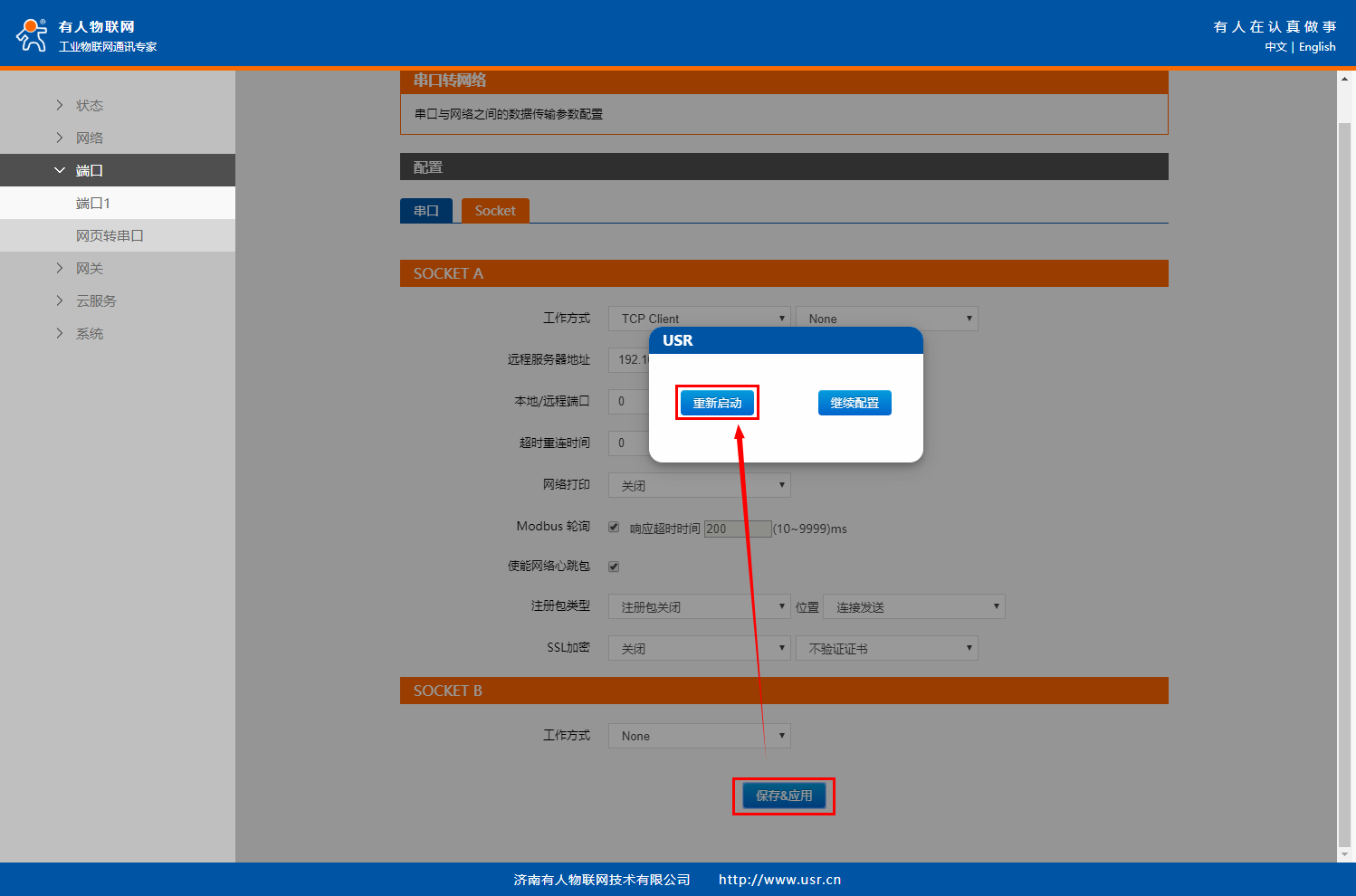
Task: Click the scrollbar up arrow
Action: (1344, 79)
